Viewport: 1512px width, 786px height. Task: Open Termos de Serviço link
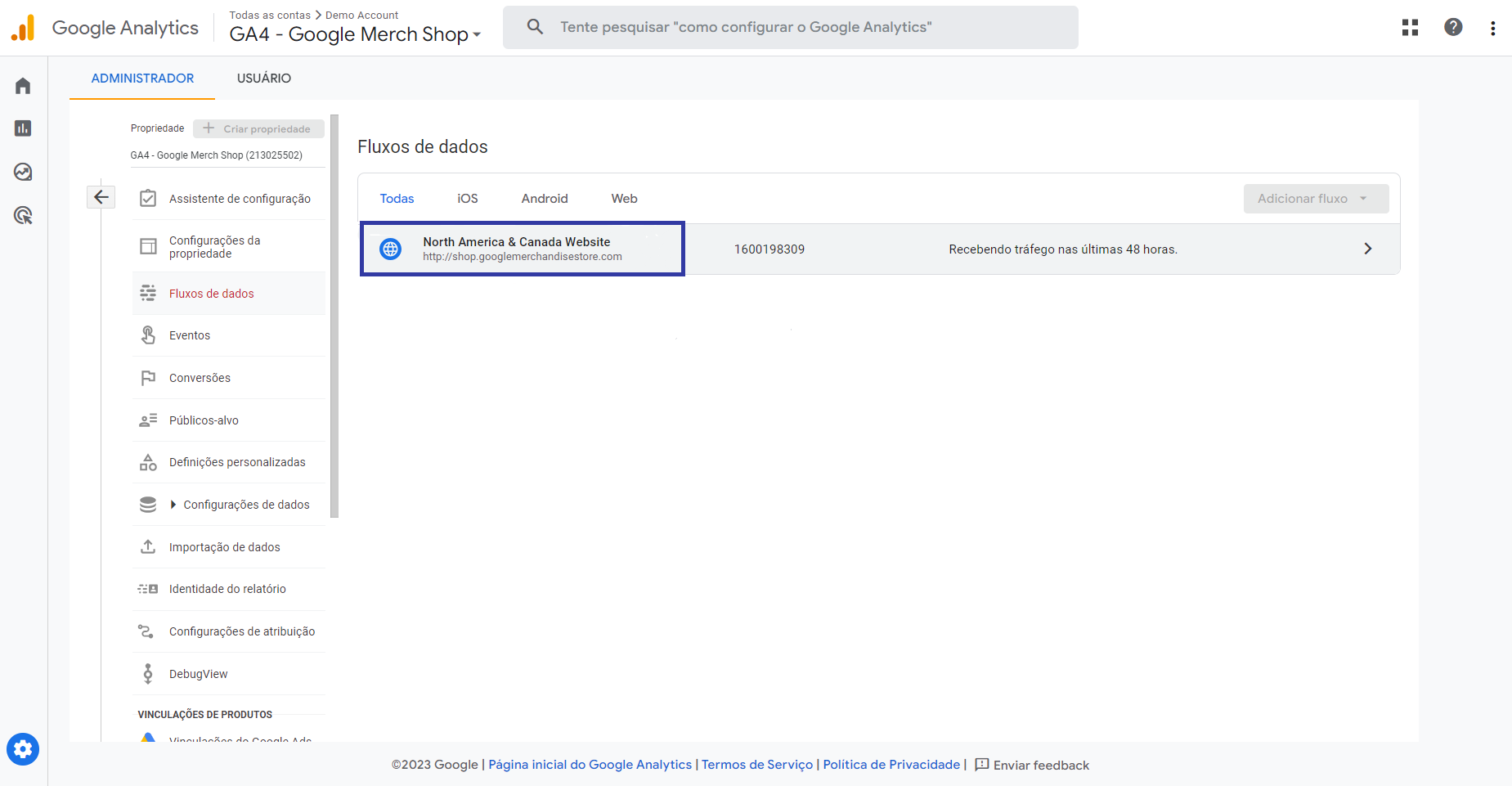pos(757,765)
